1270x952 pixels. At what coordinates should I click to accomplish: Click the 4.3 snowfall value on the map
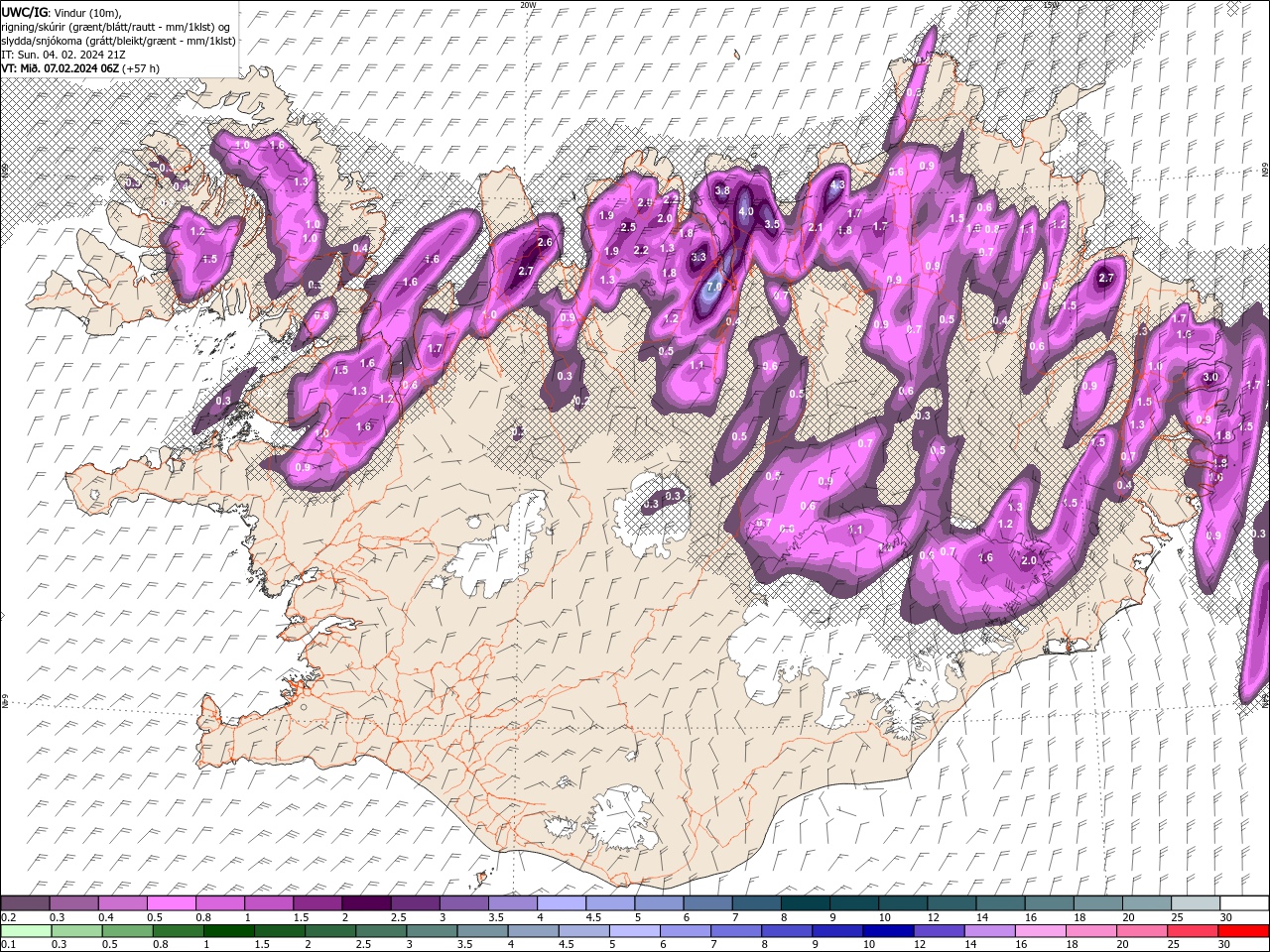pyautogui.click(x=836, y=184)
